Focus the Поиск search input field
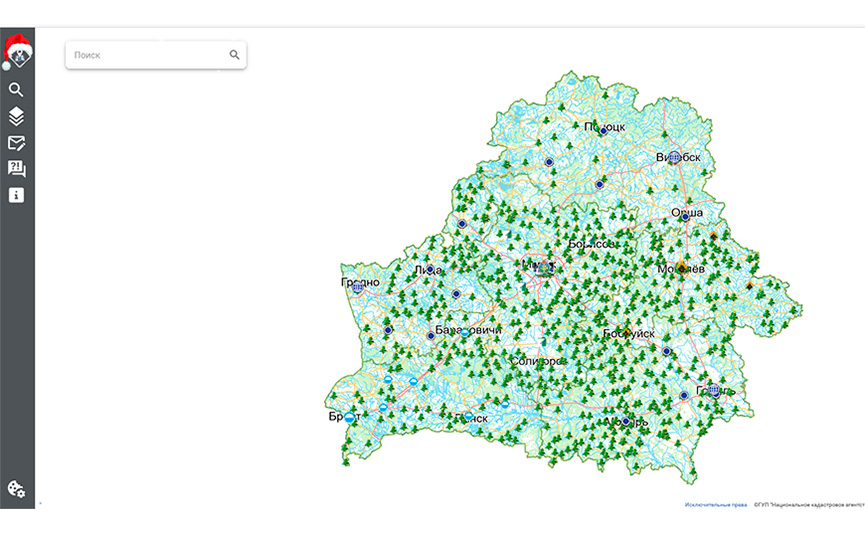 pos(148,55)
